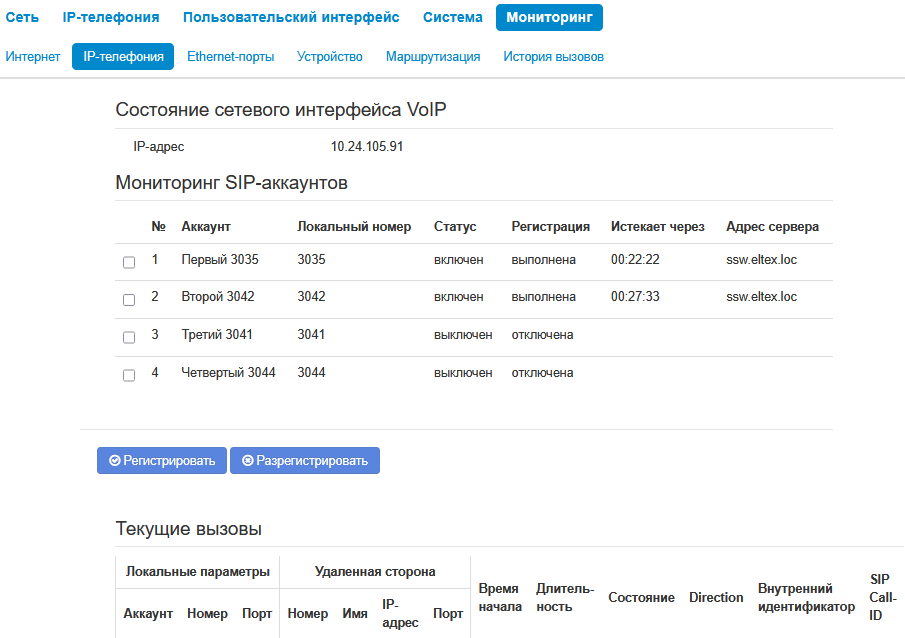Screen dimensions: 905x638
Task: Click server address in Второй 3042 row
Action: (x=761, y=297)
